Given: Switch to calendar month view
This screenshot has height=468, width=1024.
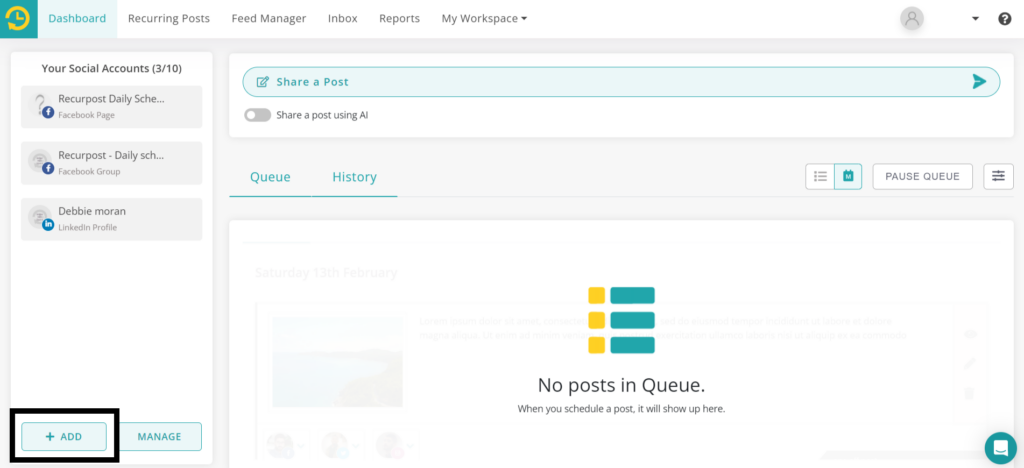Looking at the screenshot, I should click(x=848, y=176).
